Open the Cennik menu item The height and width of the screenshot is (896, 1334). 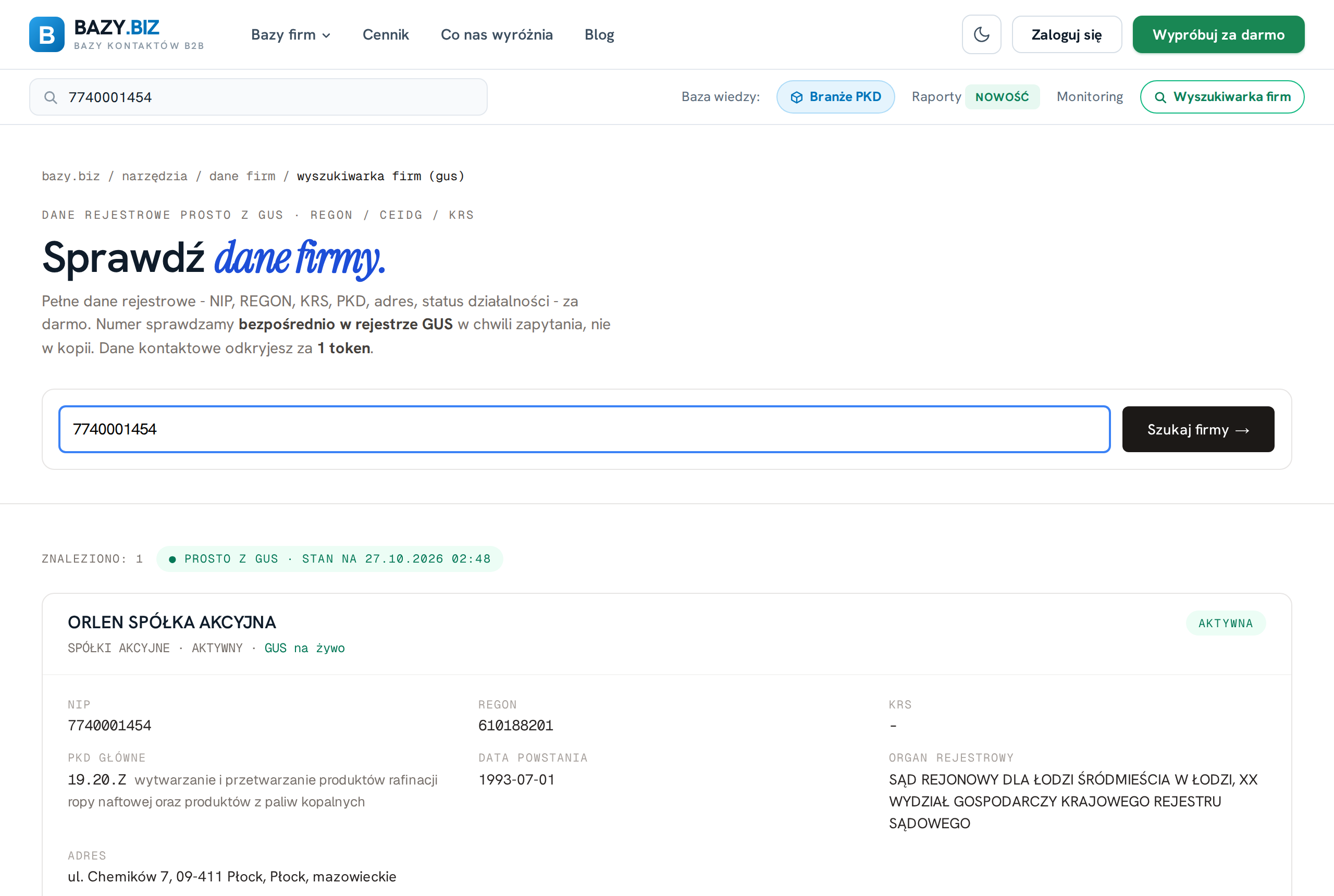point(386,35)
